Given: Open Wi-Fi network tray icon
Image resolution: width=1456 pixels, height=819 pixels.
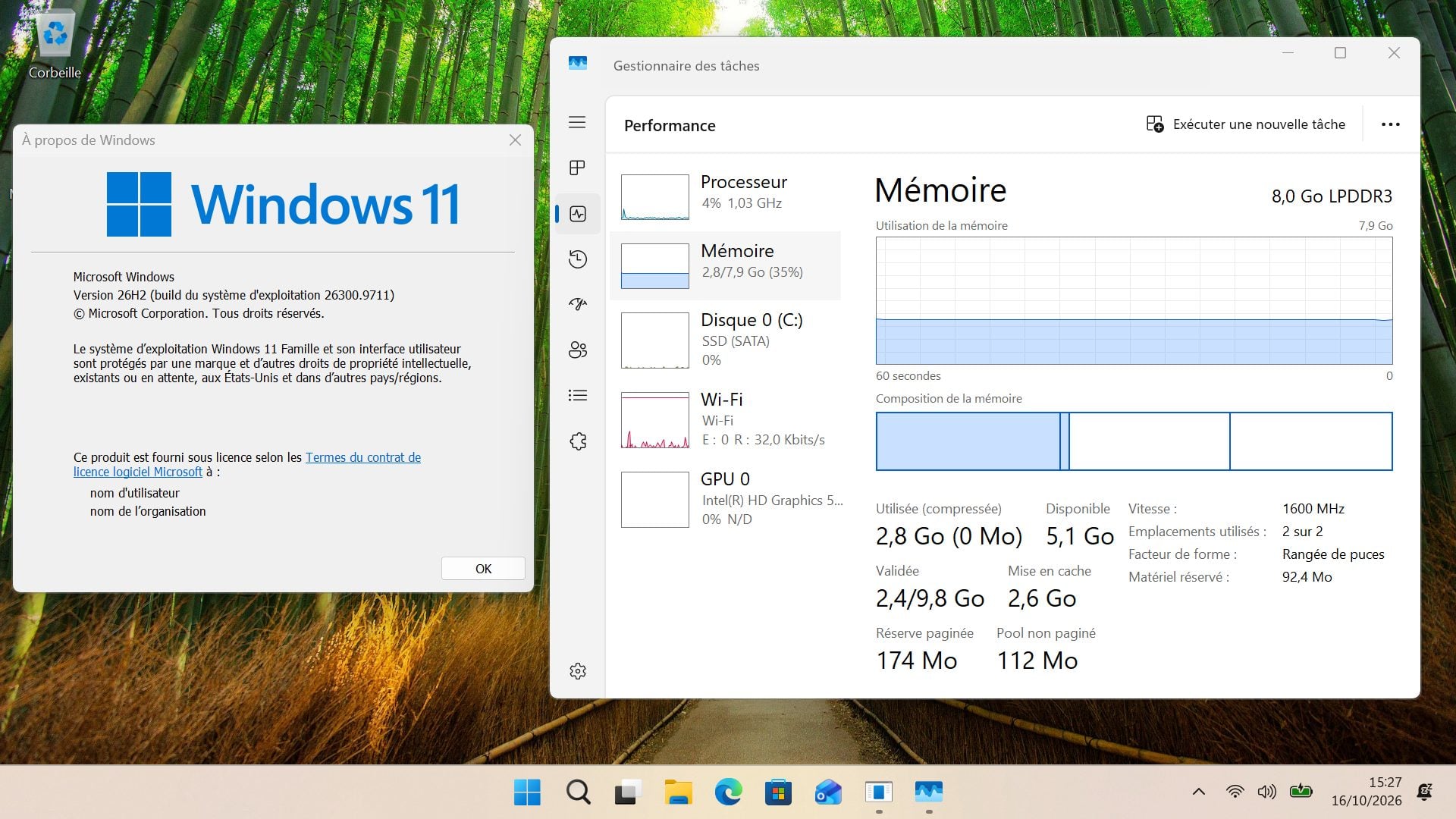Looking at the screenshot, I should [1235, 792].
